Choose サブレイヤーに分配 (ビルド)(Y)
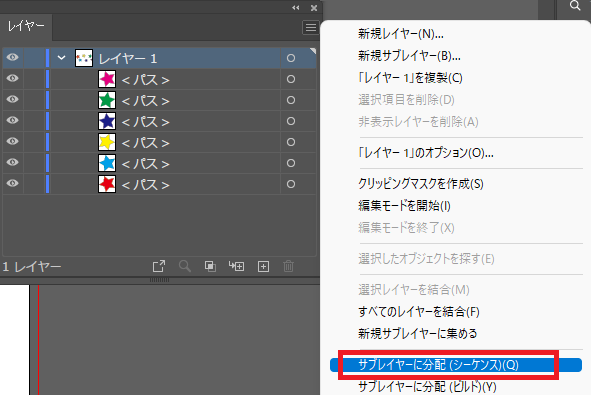 (427, 386)
